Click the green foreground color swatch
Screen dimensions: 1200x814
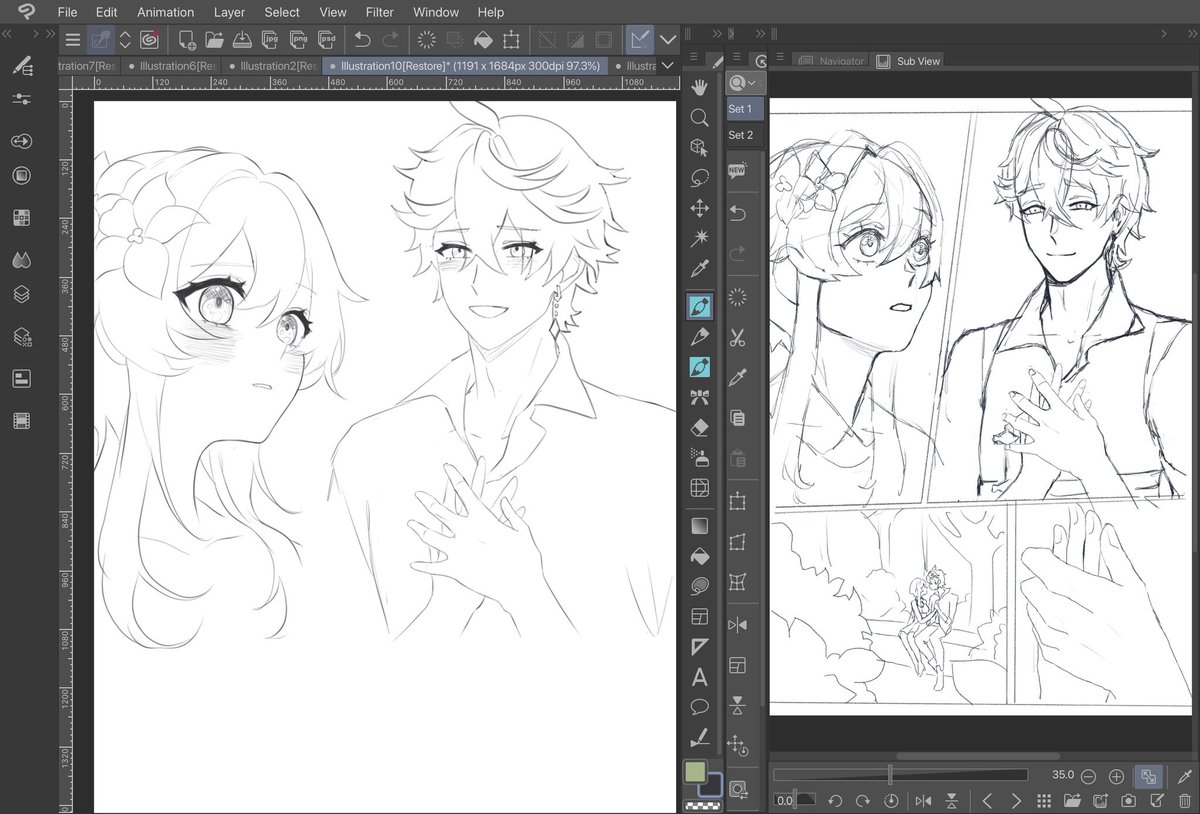695,772
